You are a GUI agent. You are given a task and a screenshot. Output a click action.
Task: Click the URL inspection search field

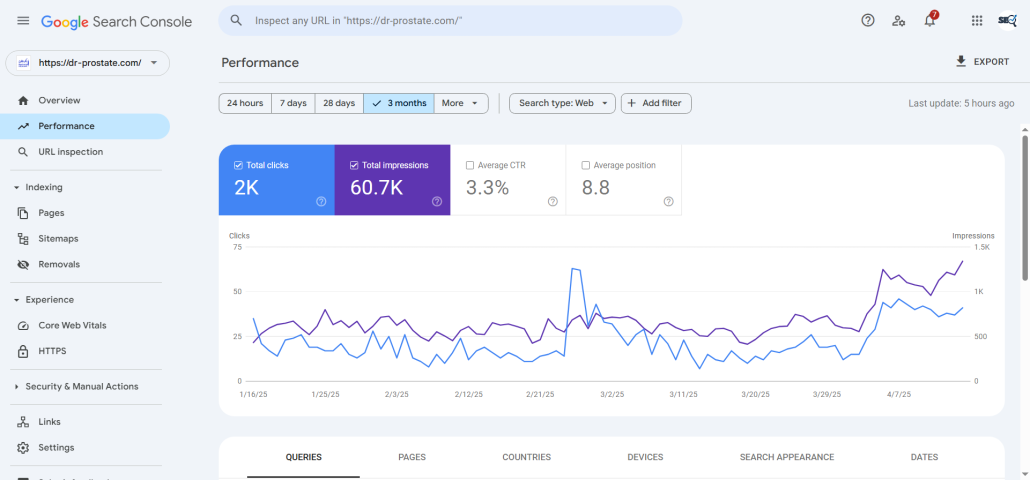(450, 20)
